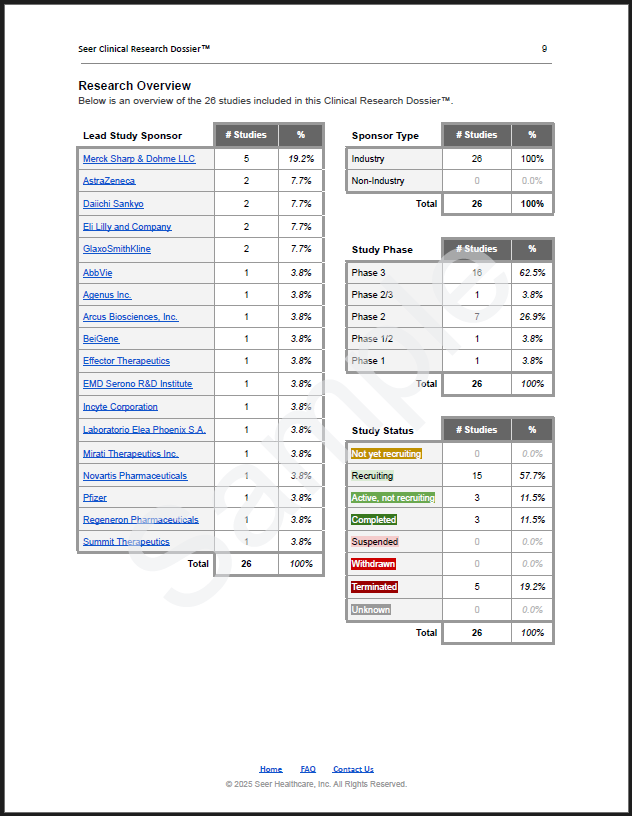Click the Research Overview heading
Viewport: 632px width, 816px height.
[134, 86]
